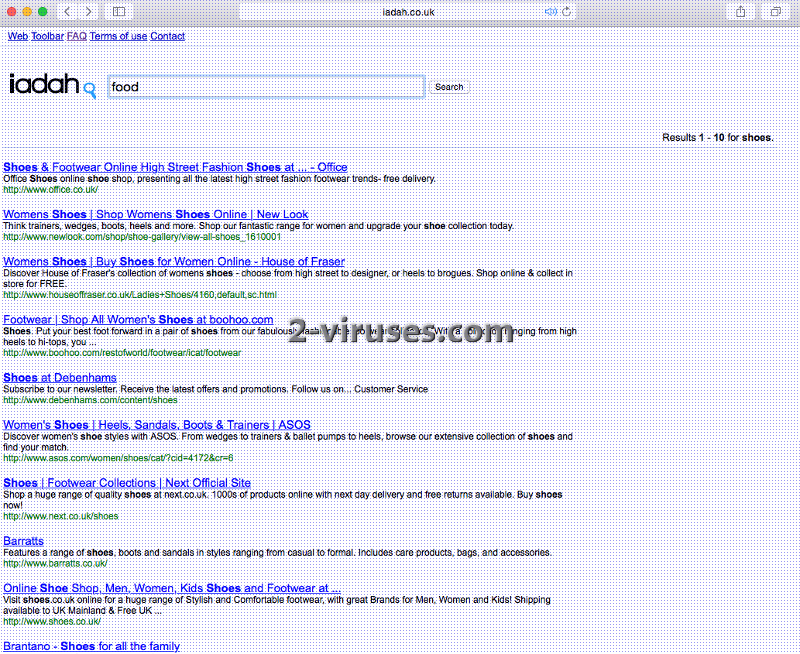Open the Web navigation link
Image resolution: width=800 pixels, height=654 pixels.
pos(18,36)
